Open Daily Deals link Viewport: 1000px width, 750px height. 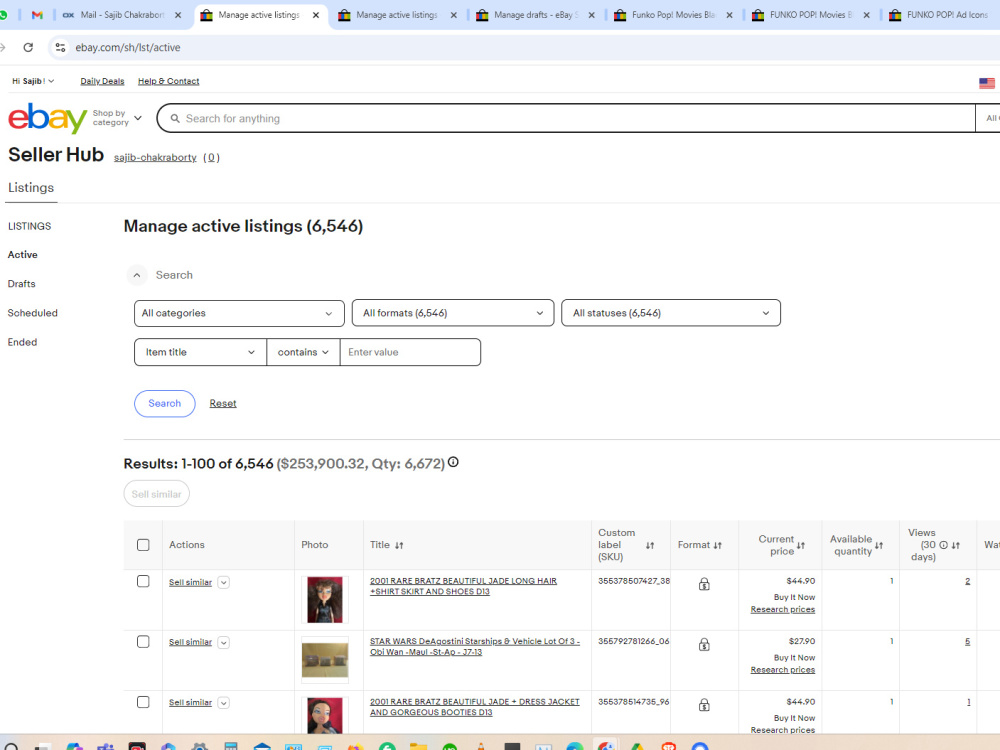point(102,81)
